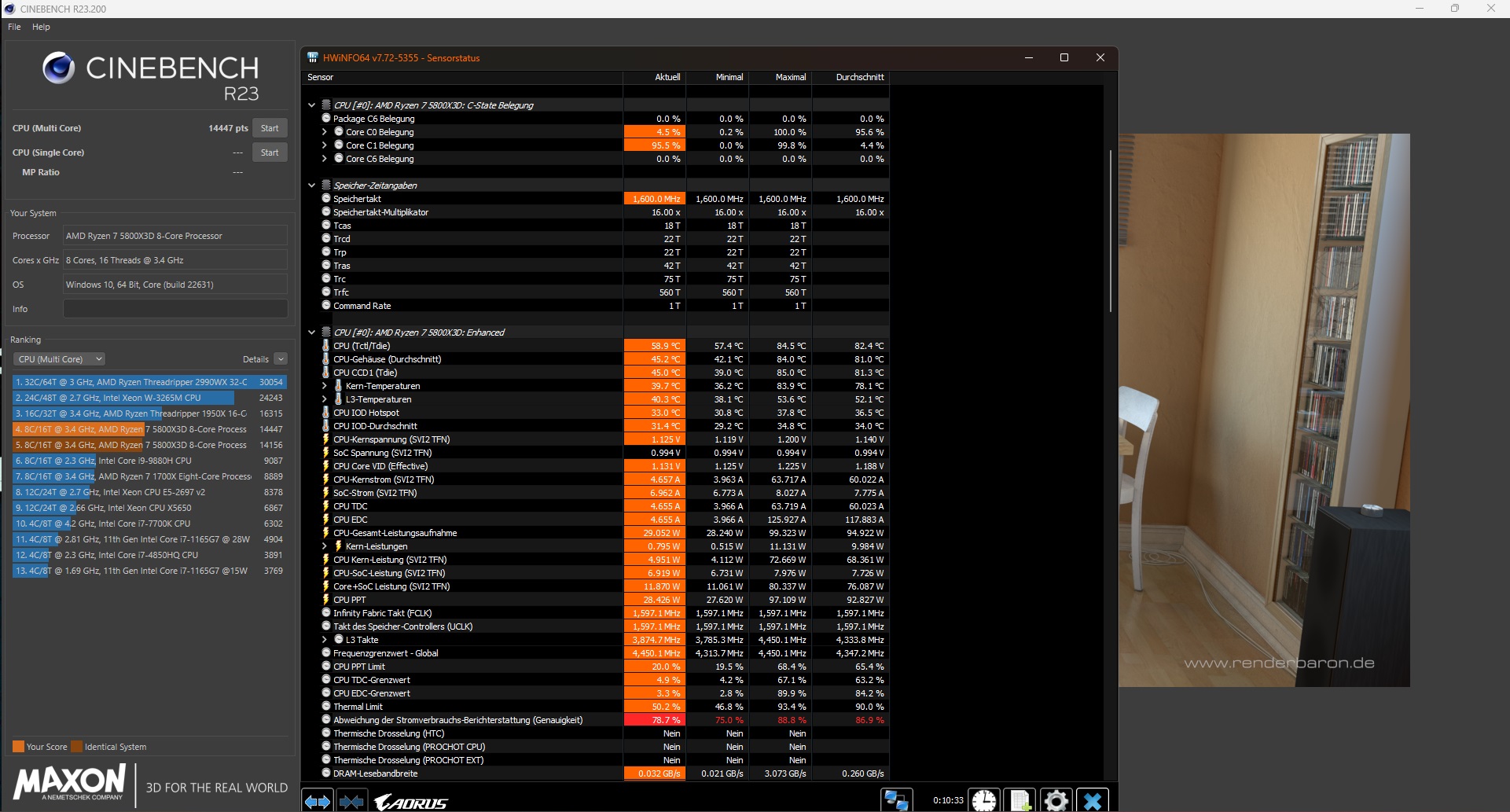Expand the L3-Temperaturen row

click(x=324, y=399)
